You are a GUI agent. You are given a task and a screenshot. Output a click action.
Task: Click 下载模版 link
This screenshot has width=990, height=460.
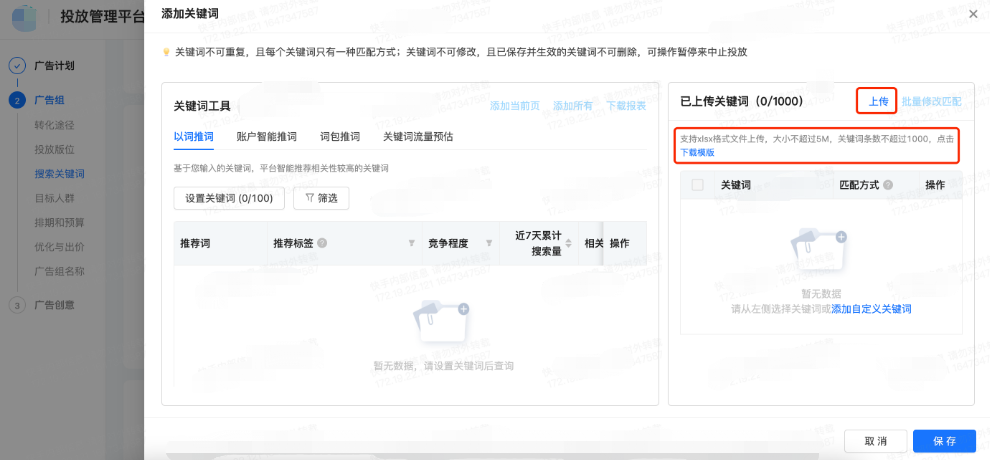pos(697,153)
